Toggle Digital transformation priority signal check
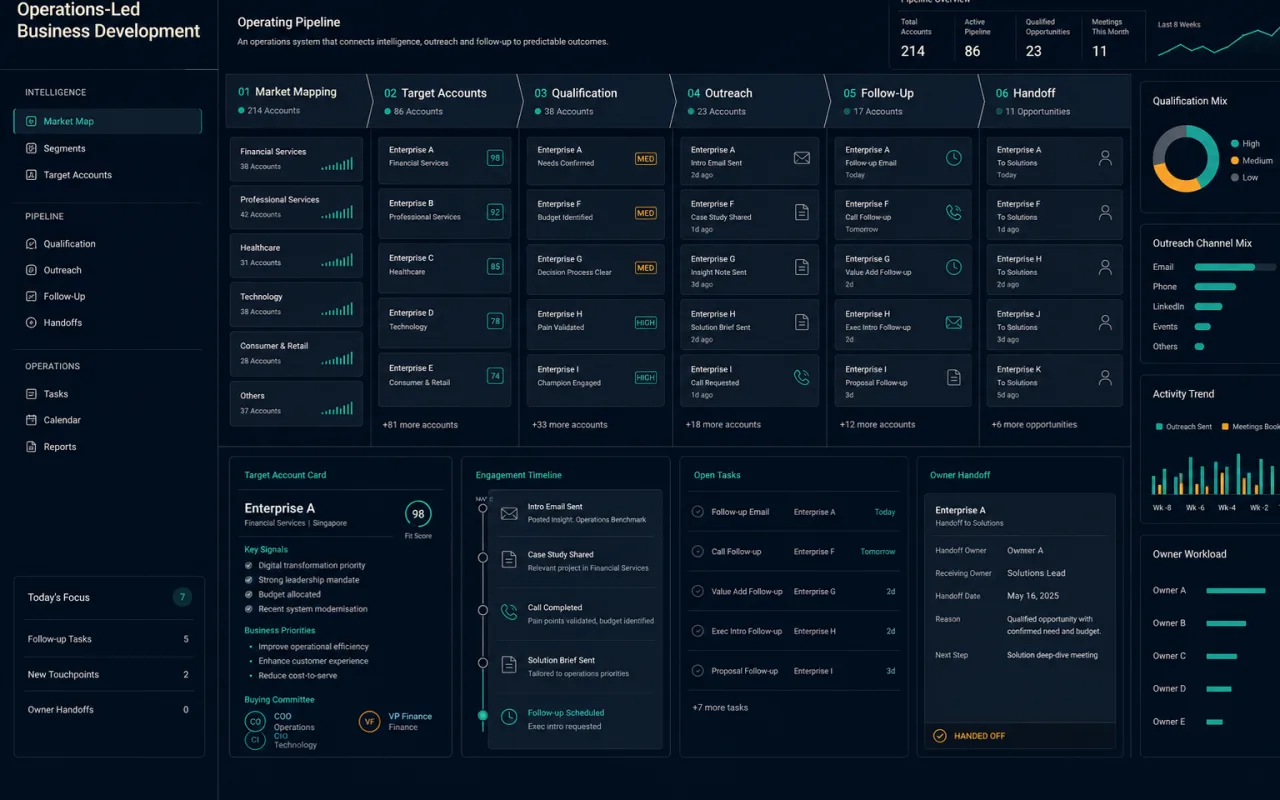 (x=249, y=566)
